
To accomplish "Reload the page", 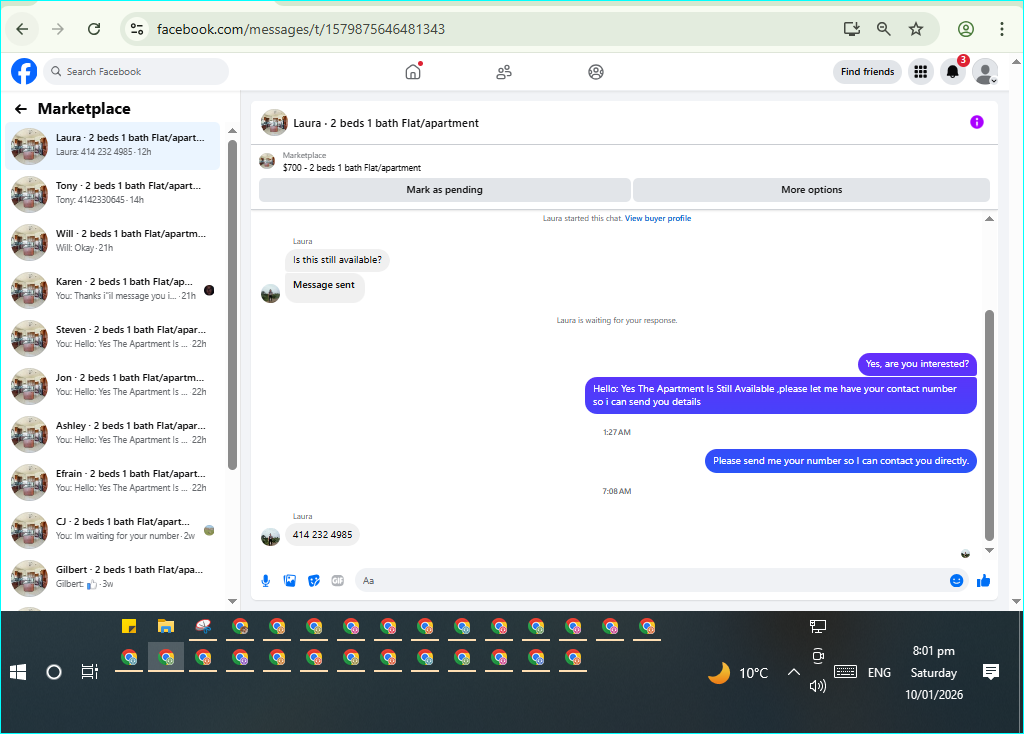I will pos(94,29).
